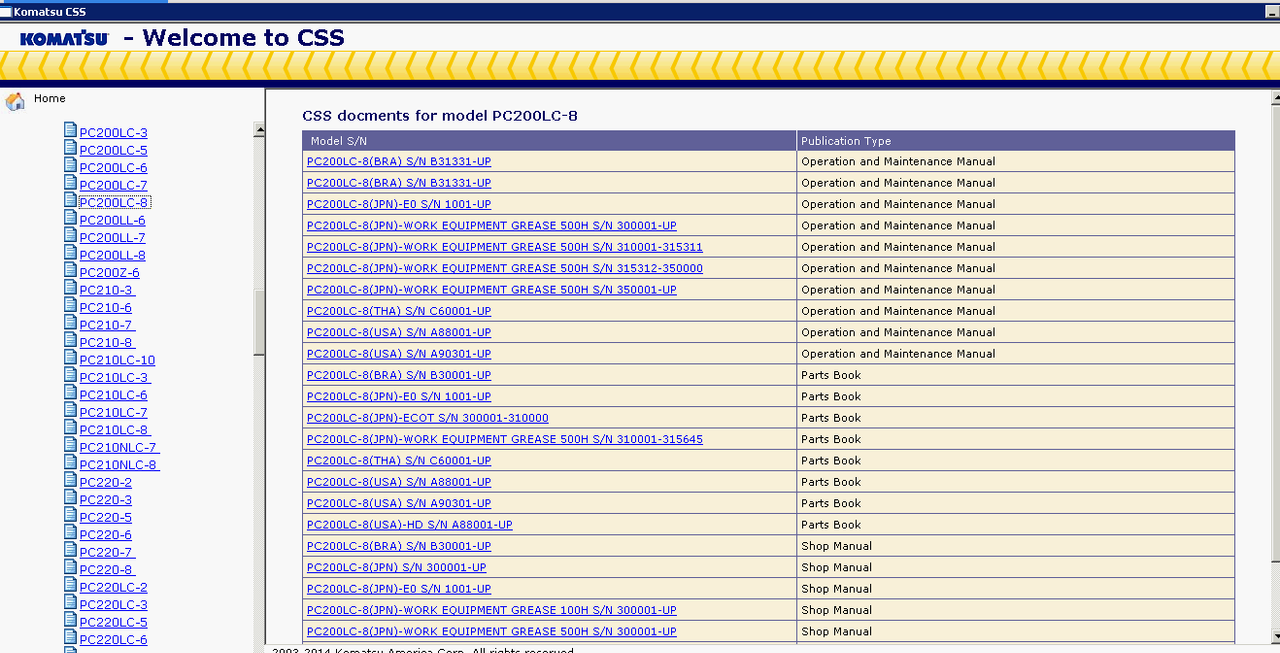
Task: Open WORK EQUIPMENT GREASE 500H S/N 310001-315311 manual
Action: (x=505, y=247)
